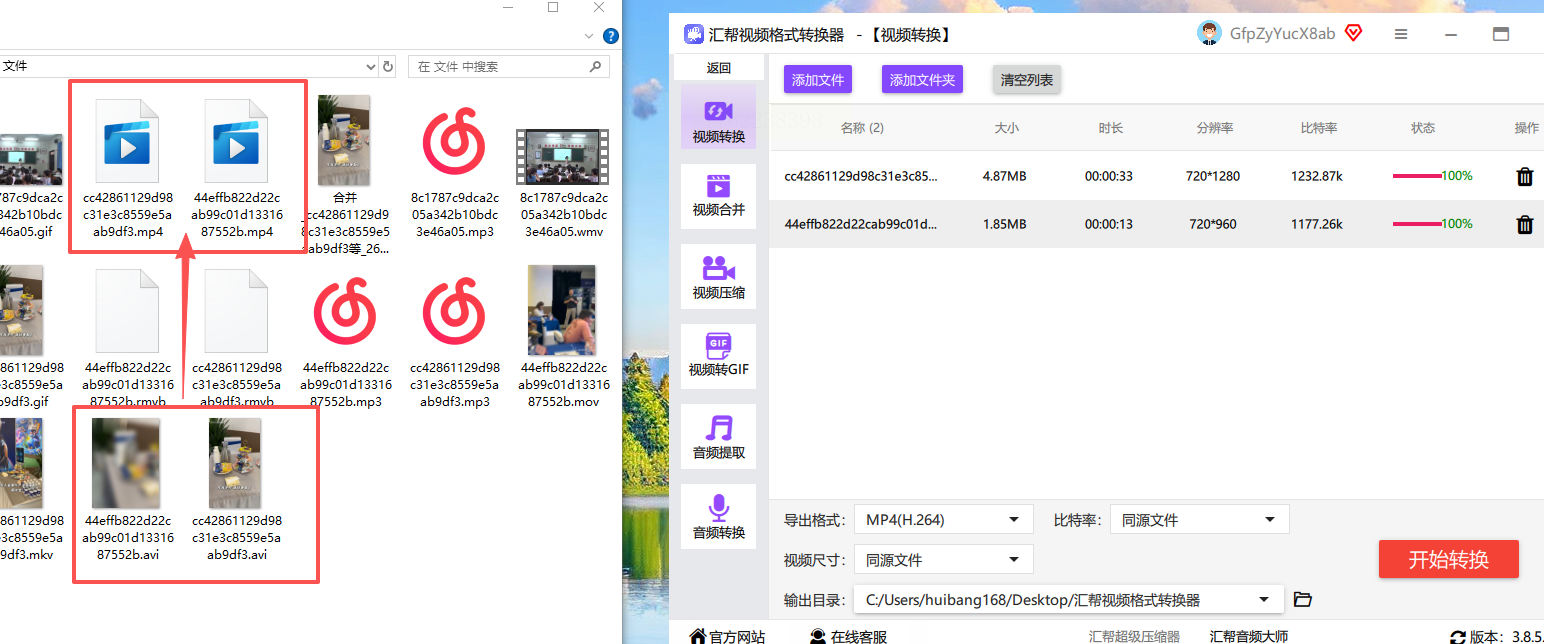
Task: Click the 开始转换 button
Action: (x=1448, y=559)
